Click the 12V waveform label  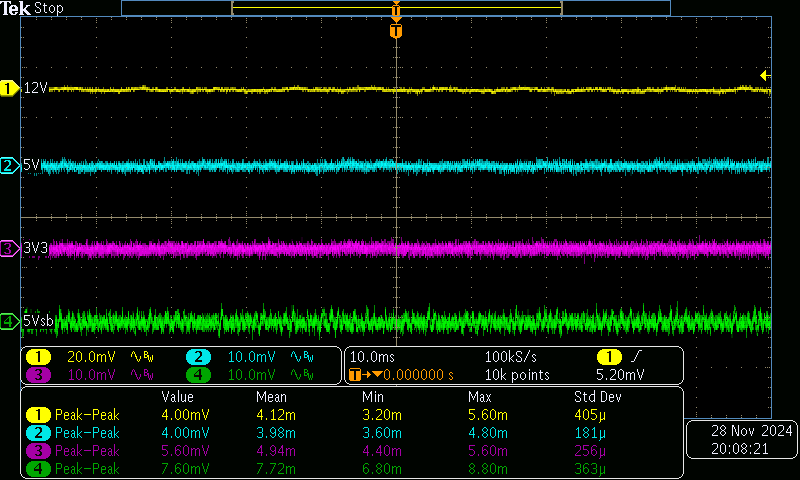point(35,88)
